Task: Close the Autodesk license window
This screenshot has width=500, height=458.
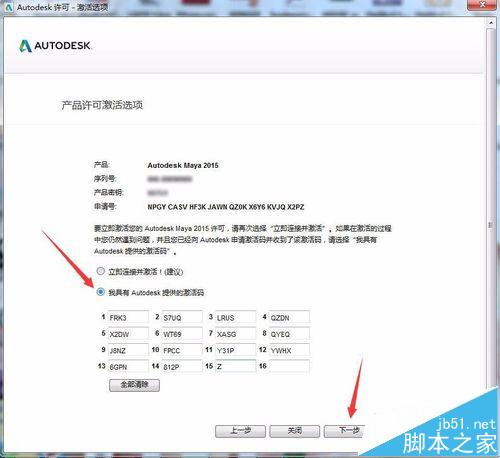Action: pos(482,5)
